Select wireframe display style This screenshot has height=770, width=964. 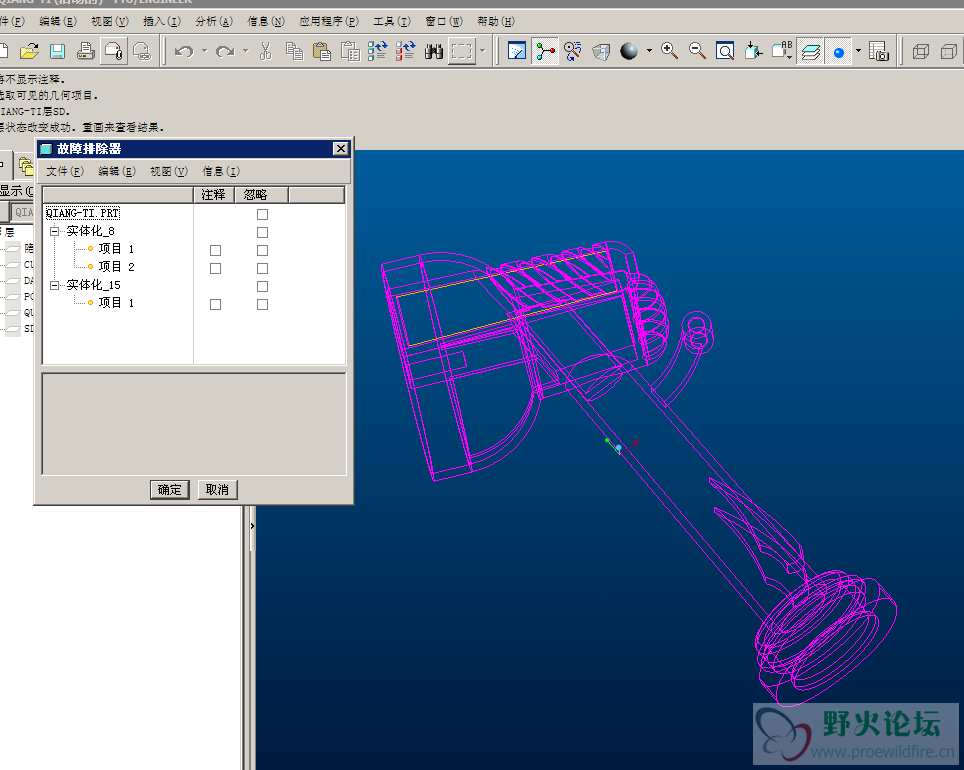(920, 51)
